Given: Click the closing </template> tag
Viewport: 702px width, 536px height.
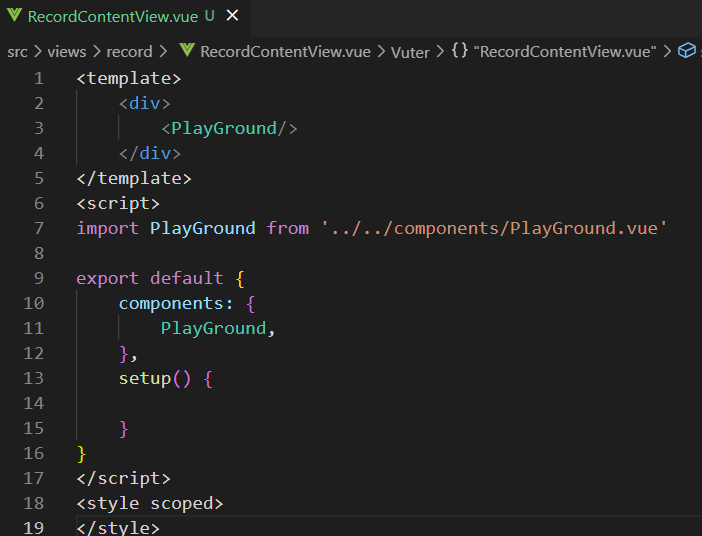Looking at the screenshot, I should [134, 179].
